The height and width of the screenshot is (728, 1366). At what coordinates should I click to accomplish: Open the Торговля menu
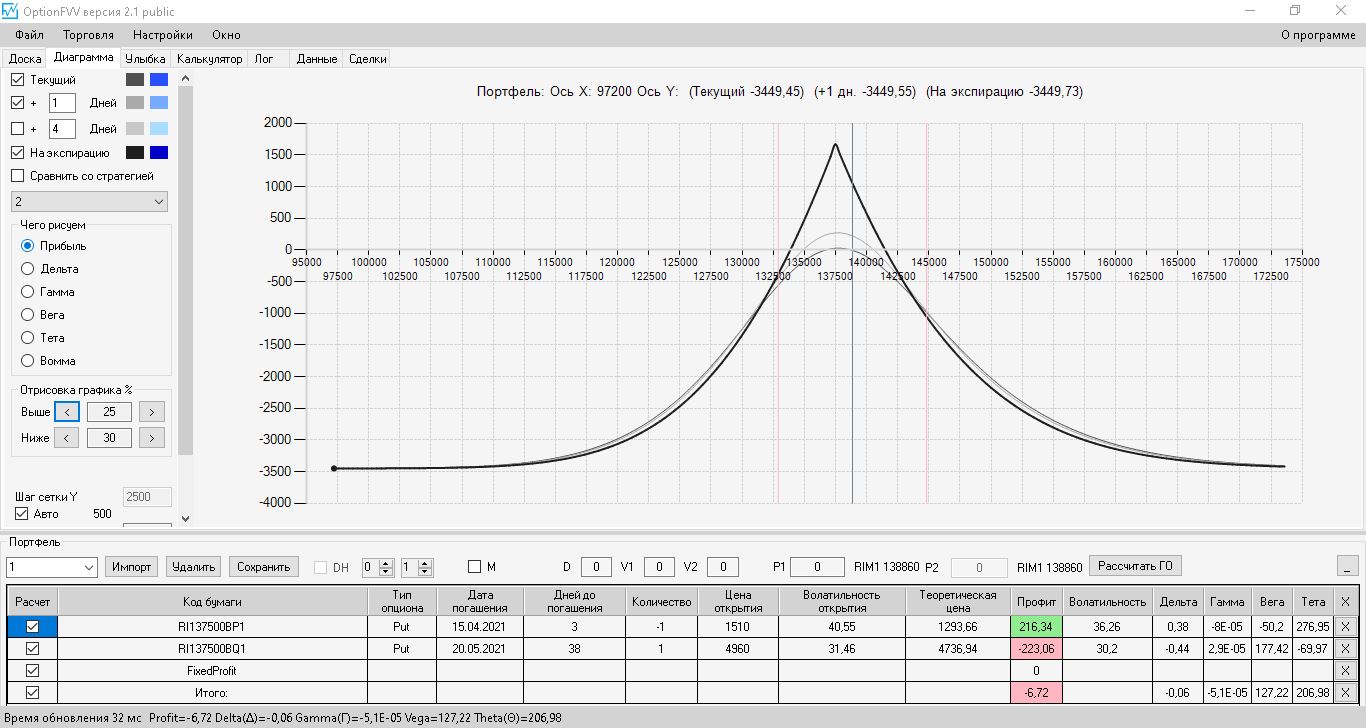(x=88, y=35)
